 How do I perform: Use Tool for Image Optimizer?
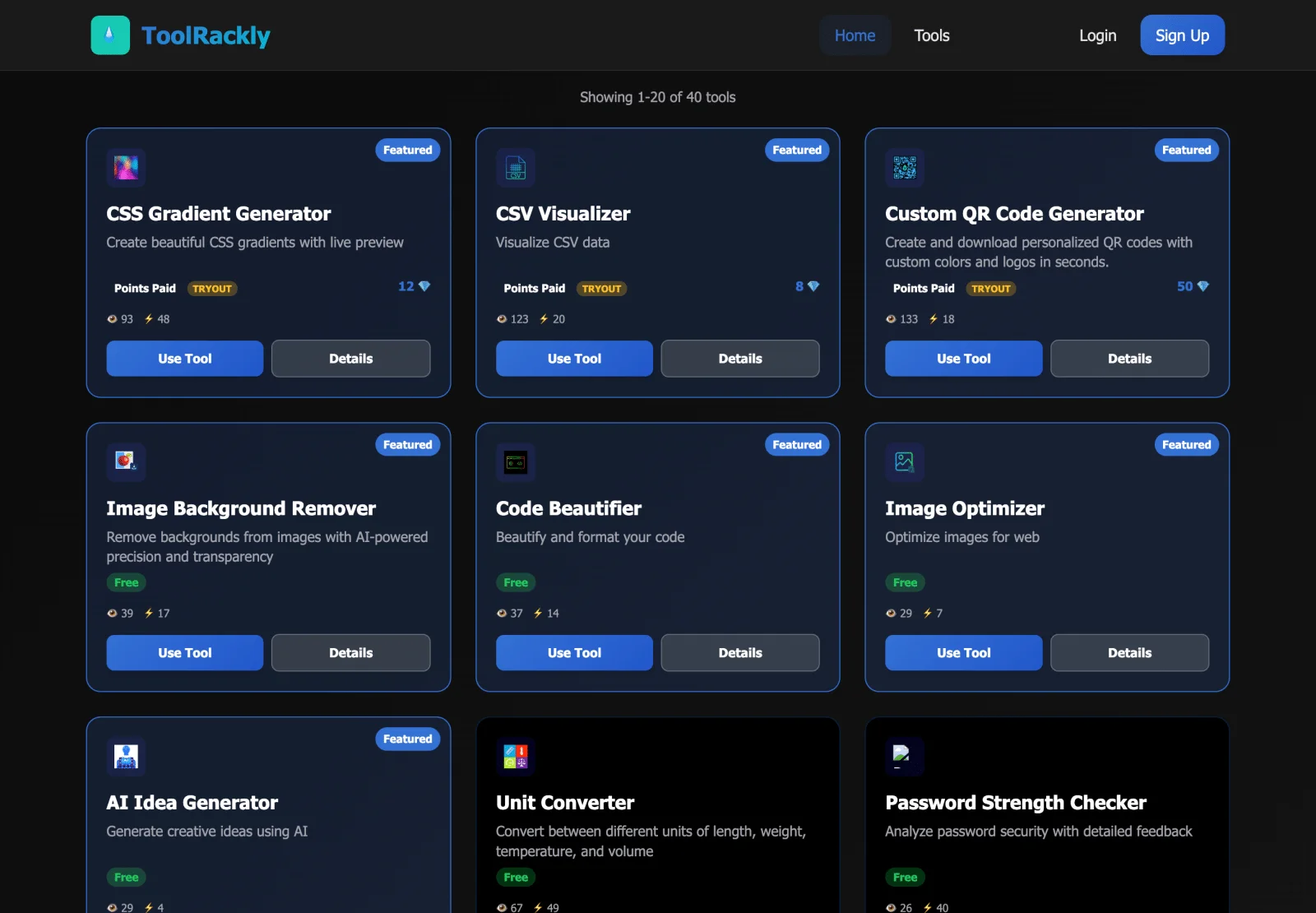coord(964,653)
